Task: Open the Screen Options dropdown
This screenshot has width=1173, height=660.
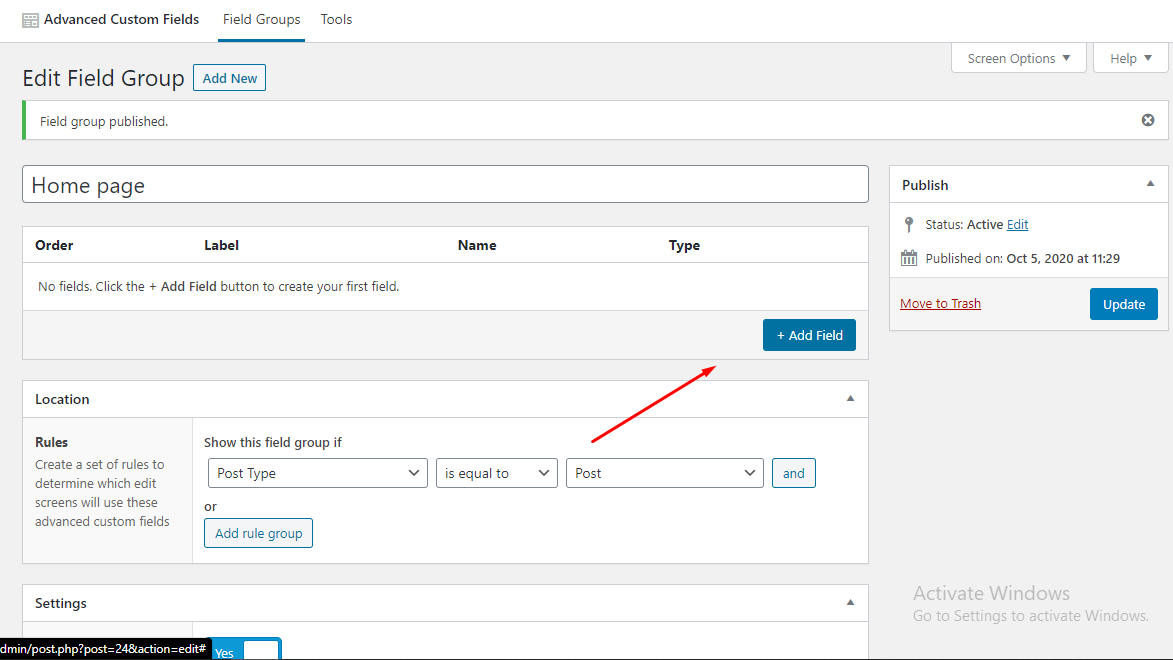Action: [x=1018, y=57]
